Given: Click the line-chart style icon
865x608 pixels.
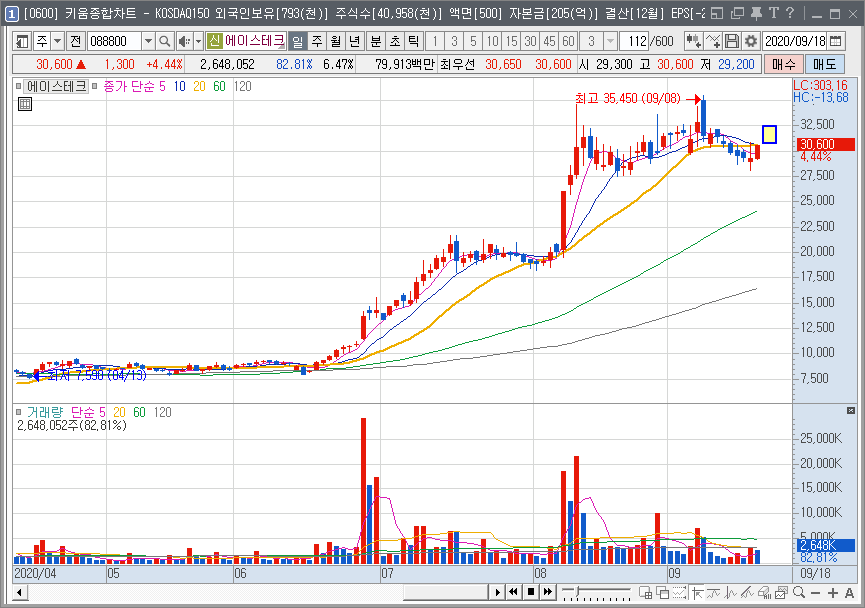Looking at the screenshot, I should click(730, 593).
